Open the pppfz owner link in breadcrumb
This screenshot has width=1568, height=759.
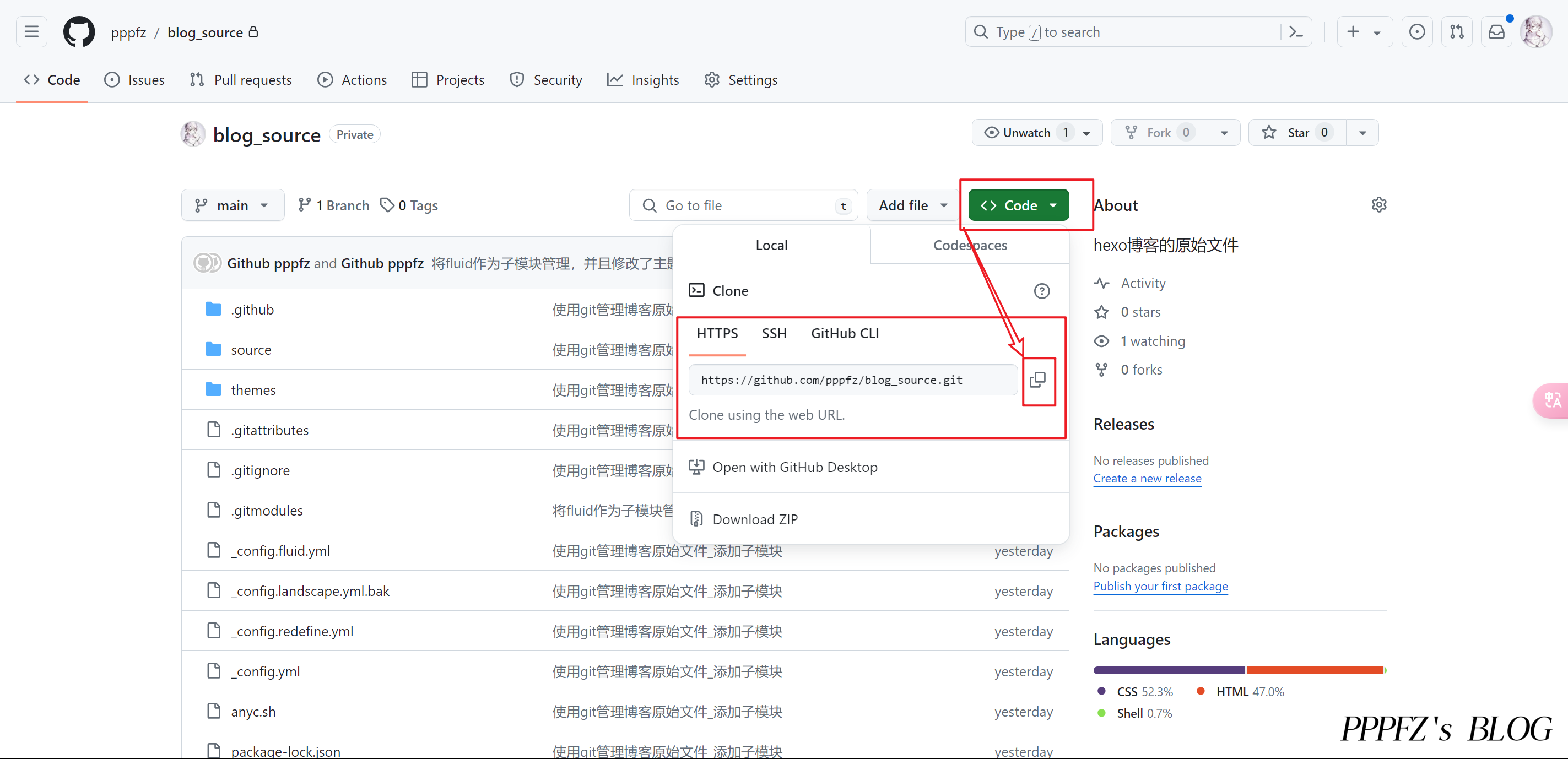[x=128, y=32]
